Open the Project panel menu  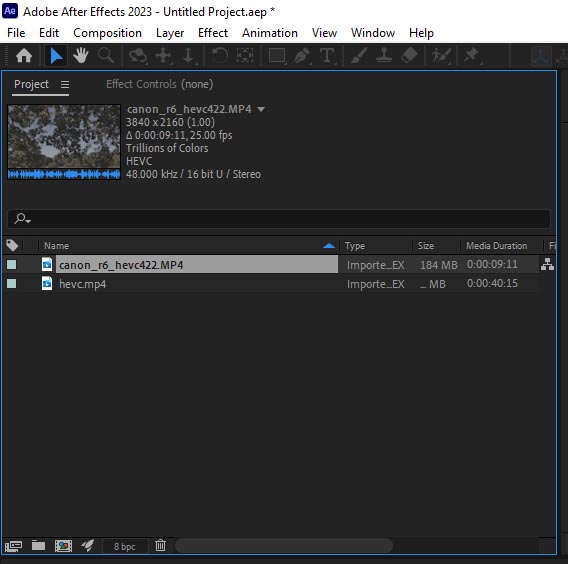65,84
